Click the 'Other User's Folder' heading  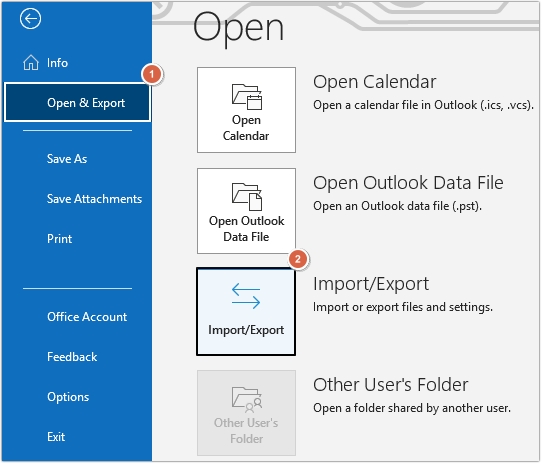[391, 385]
